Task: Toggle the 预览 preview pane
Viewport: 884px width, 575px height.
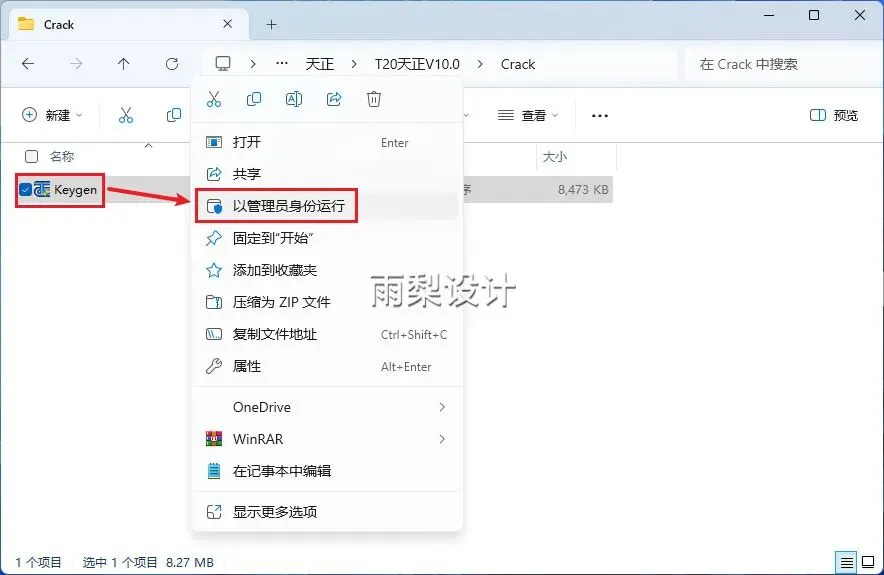Action: pyautogui.click(x=834, y=115)
